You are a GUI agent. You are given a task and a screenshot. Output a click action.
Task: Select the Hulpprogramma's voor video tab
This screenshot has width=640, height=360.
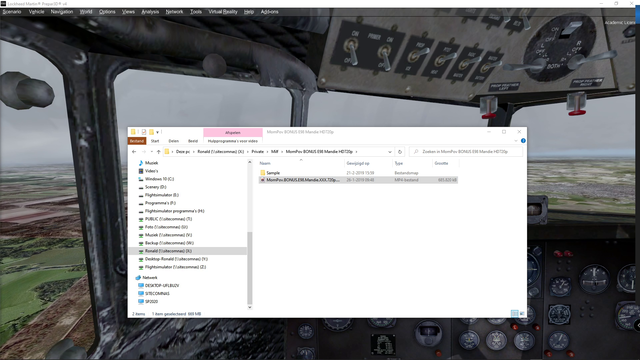coord(233,141)
